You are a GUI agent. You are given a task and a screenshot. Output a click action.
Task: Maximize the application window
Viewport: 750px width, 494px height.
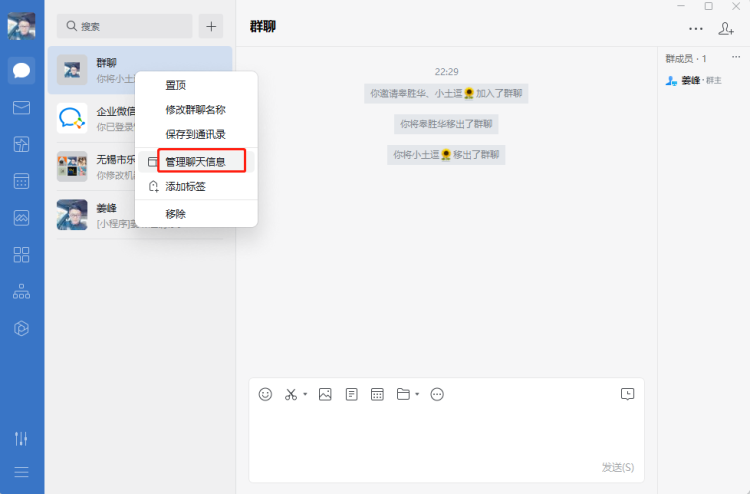coord(708,6)
